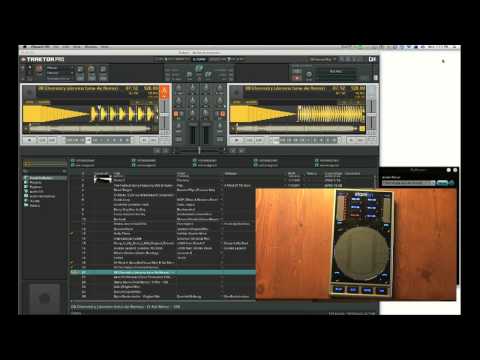Open the second effect selector dropdown in FX unit

coord(60,73)
